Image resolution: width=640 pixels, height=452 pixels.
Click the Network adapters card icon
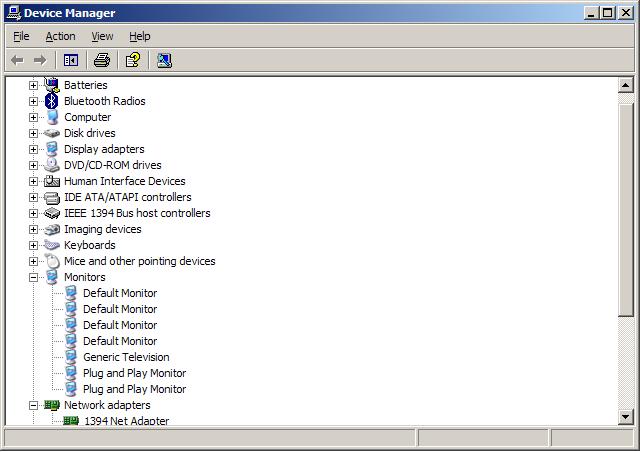coord(52,405)
